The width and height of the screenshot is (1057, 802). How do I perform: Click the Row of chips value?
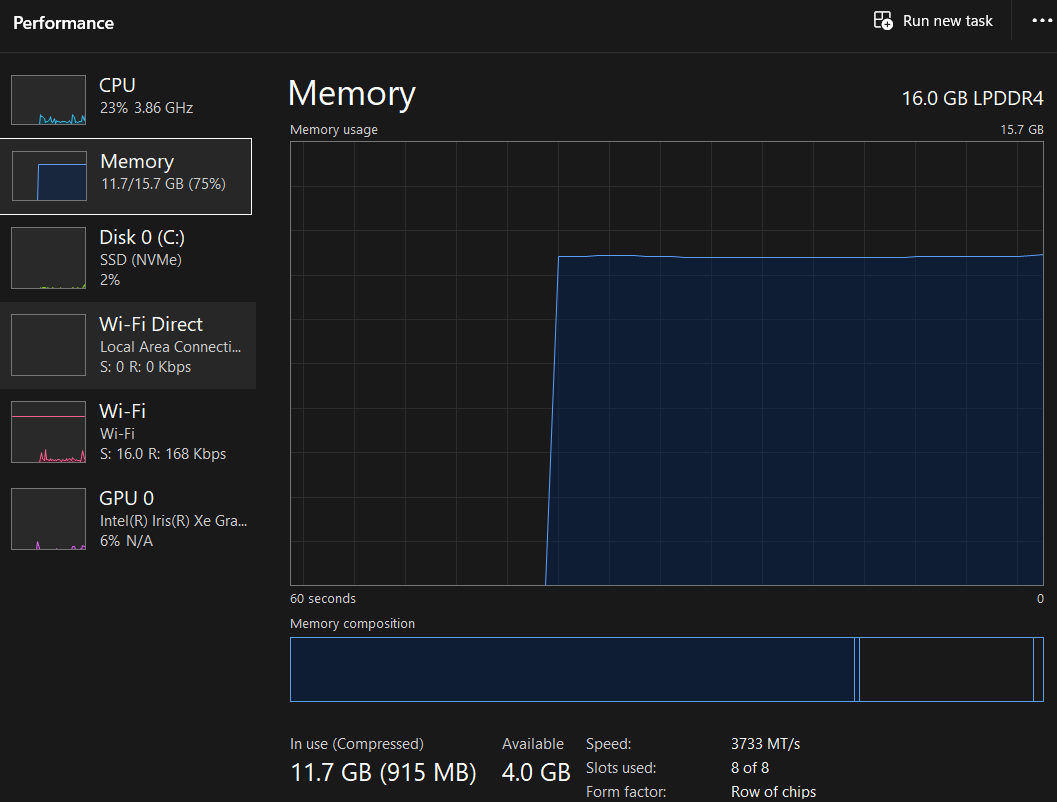pos(773,792)
